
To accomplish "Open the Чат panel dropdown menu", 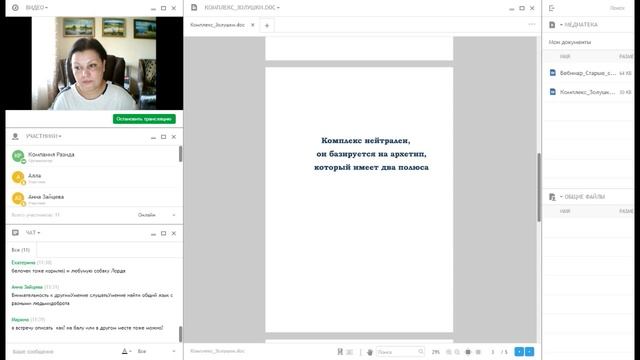I will (33, 233).
